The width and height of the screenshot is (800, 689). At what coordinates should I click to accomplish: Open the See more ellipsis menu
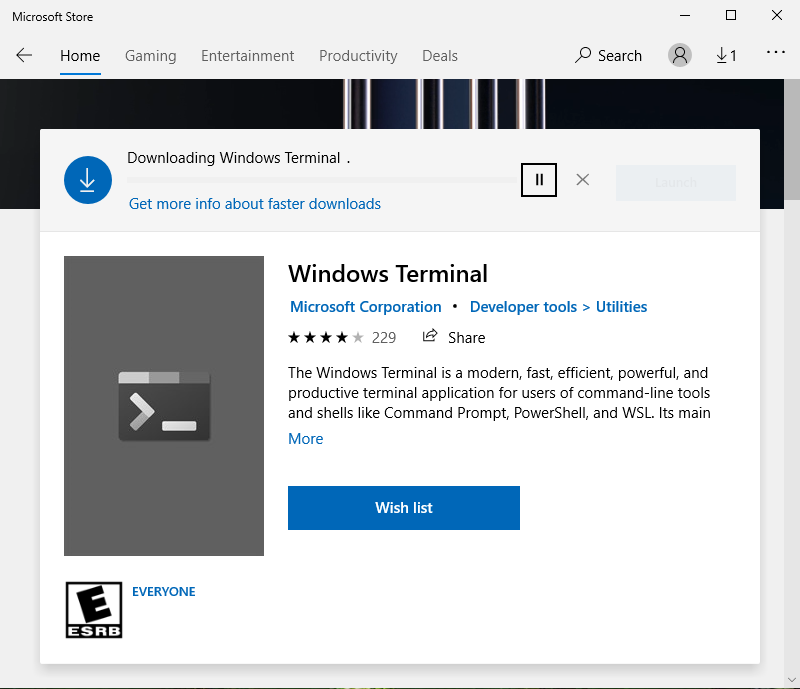[776, 52]
